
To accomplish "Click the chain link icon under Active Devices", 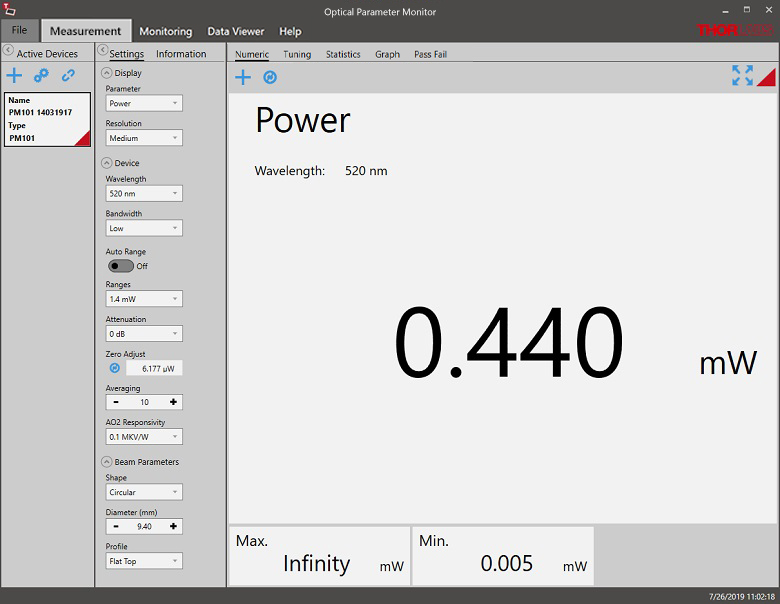I will (x=68, y=76).
